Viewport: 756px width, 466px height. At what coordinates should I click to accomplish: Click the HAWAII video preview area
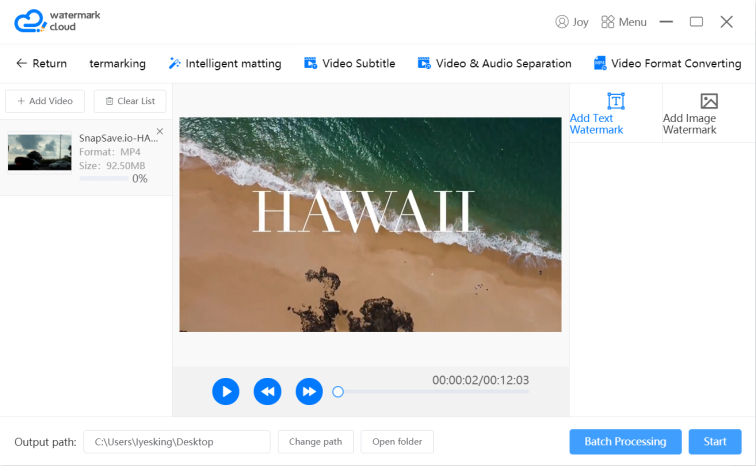pyautogui.click(x=370, y=225)
